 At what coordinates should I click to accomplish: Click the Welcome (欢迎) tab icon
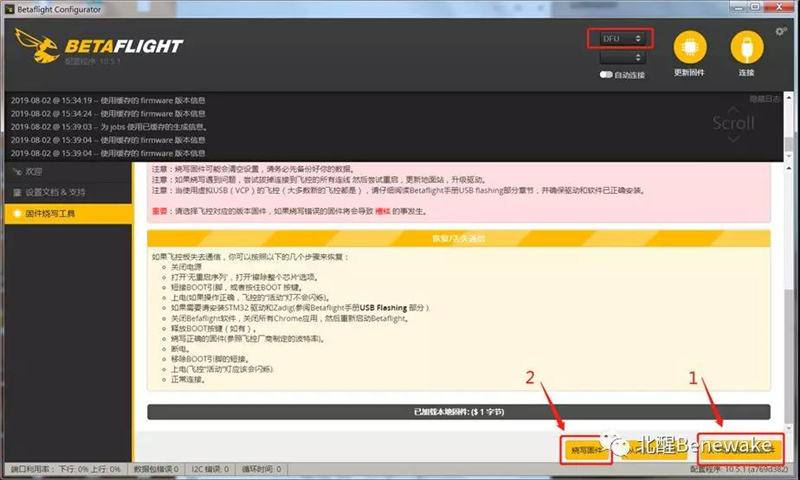[x=16, y=171]
